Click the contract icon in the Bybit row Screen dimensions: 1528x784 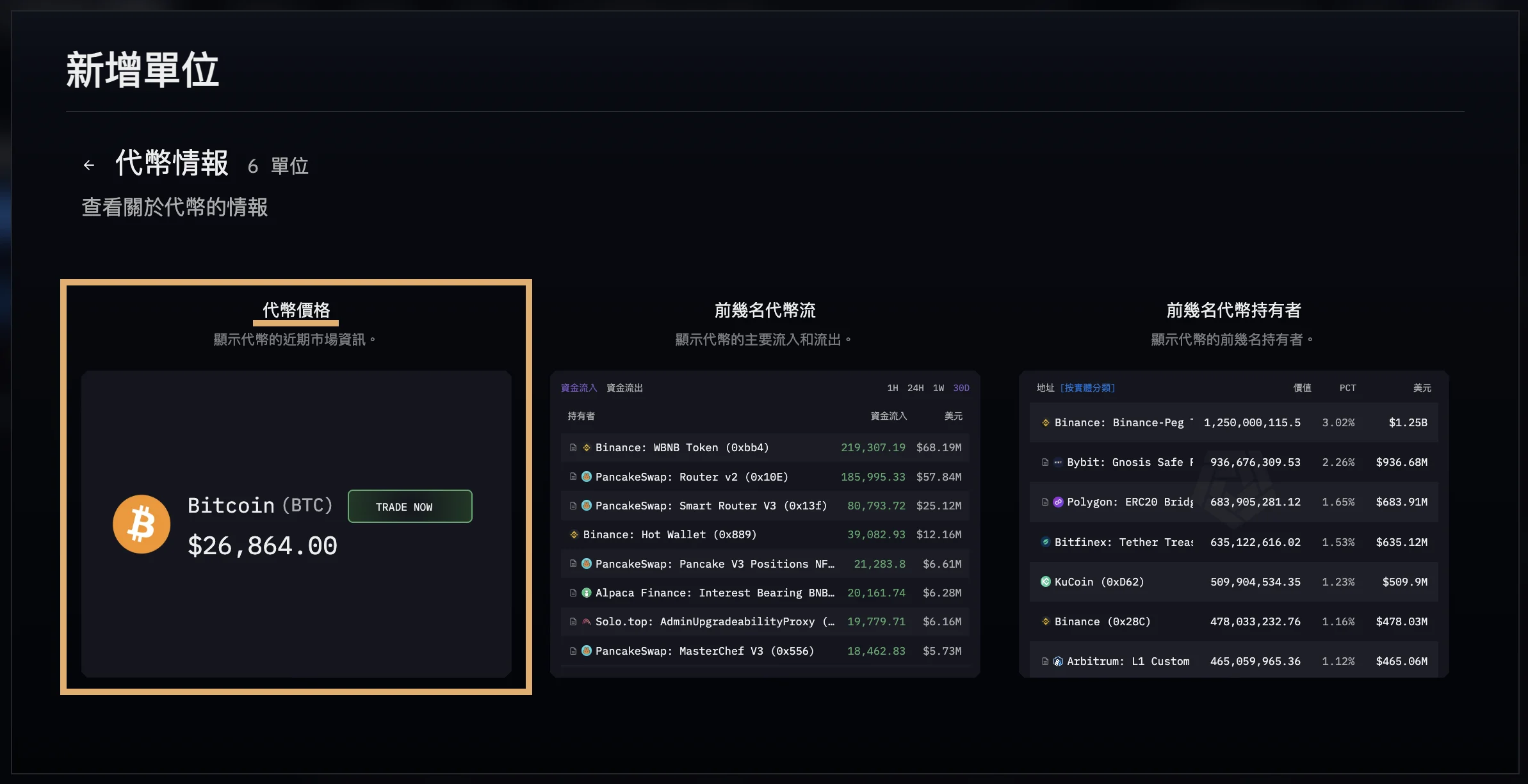[x=1045, y=462]
